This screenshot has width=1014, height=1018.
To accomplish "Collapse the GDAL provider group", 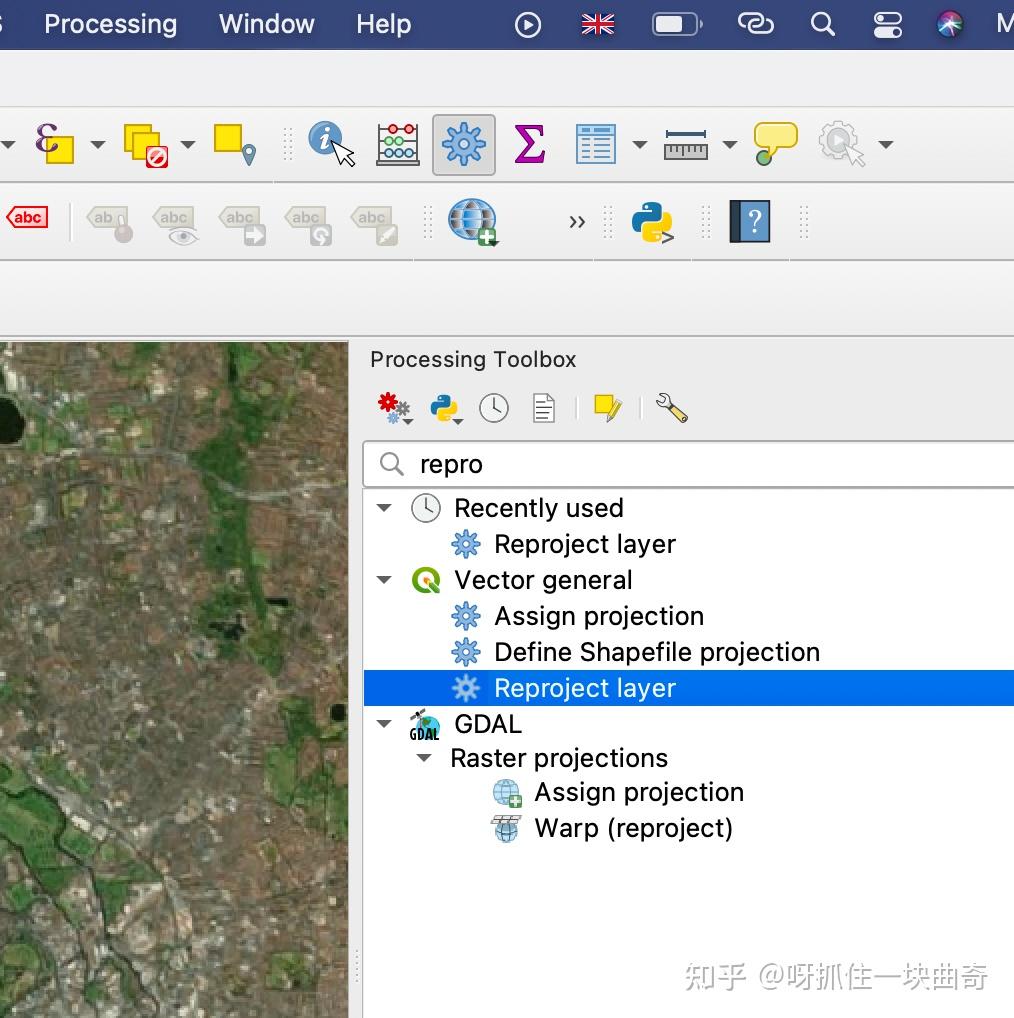I will [384, 723].
